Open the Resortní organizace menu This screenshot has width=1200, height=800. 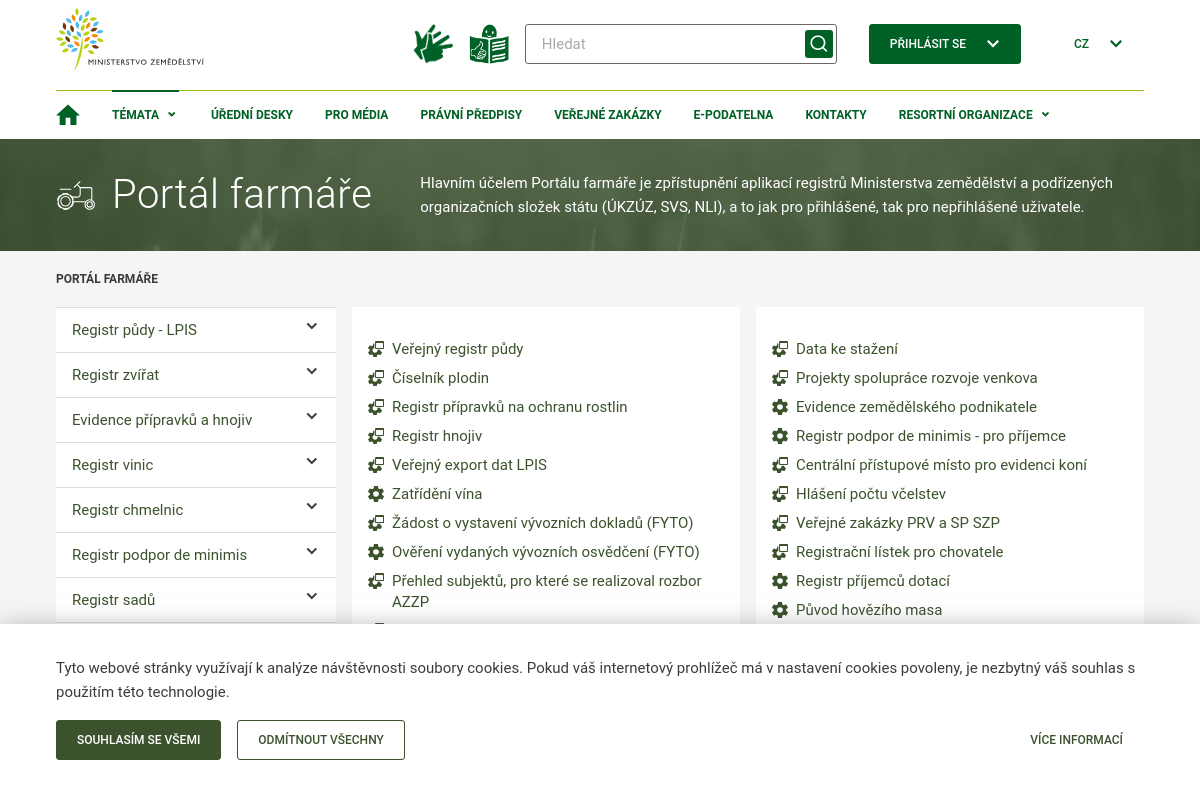[974, 115]
